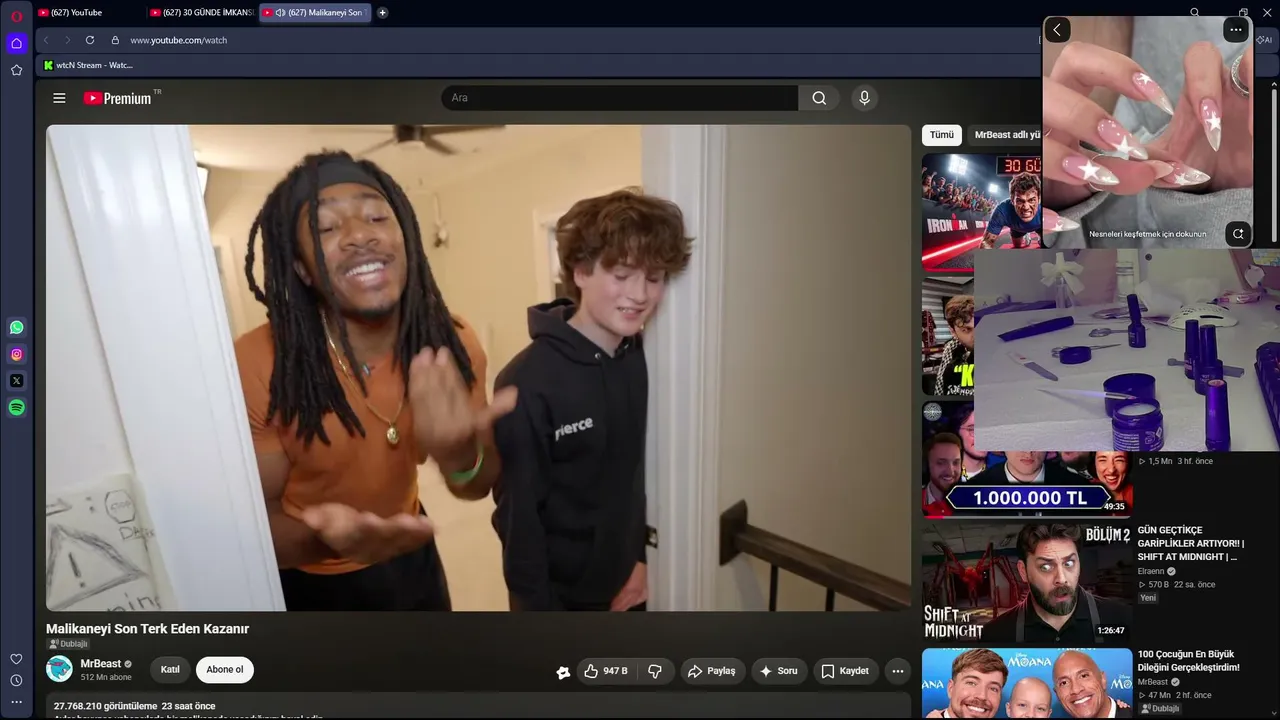Go back in the nail image popup
Viewport: 1280px width, 720px height.
tap(1057, 30)
